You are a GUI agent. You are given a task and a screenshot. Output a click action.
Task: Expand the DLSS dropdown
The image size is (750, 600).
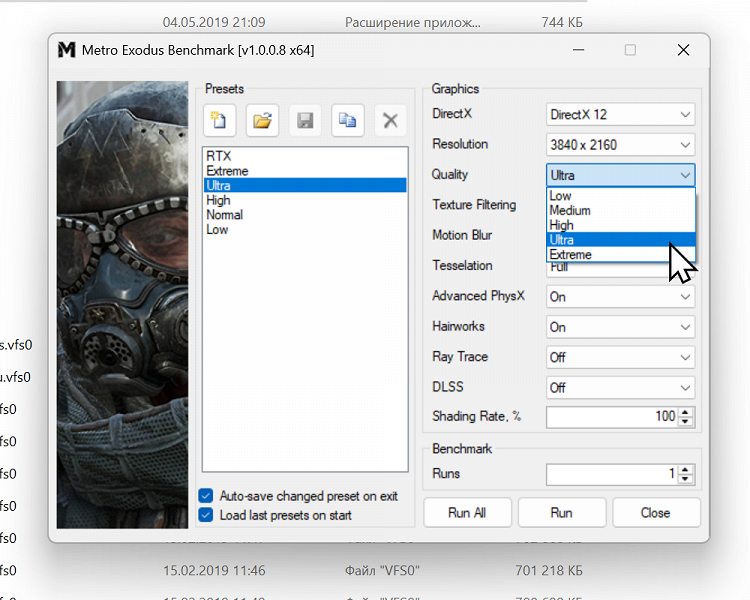[620, 387]
